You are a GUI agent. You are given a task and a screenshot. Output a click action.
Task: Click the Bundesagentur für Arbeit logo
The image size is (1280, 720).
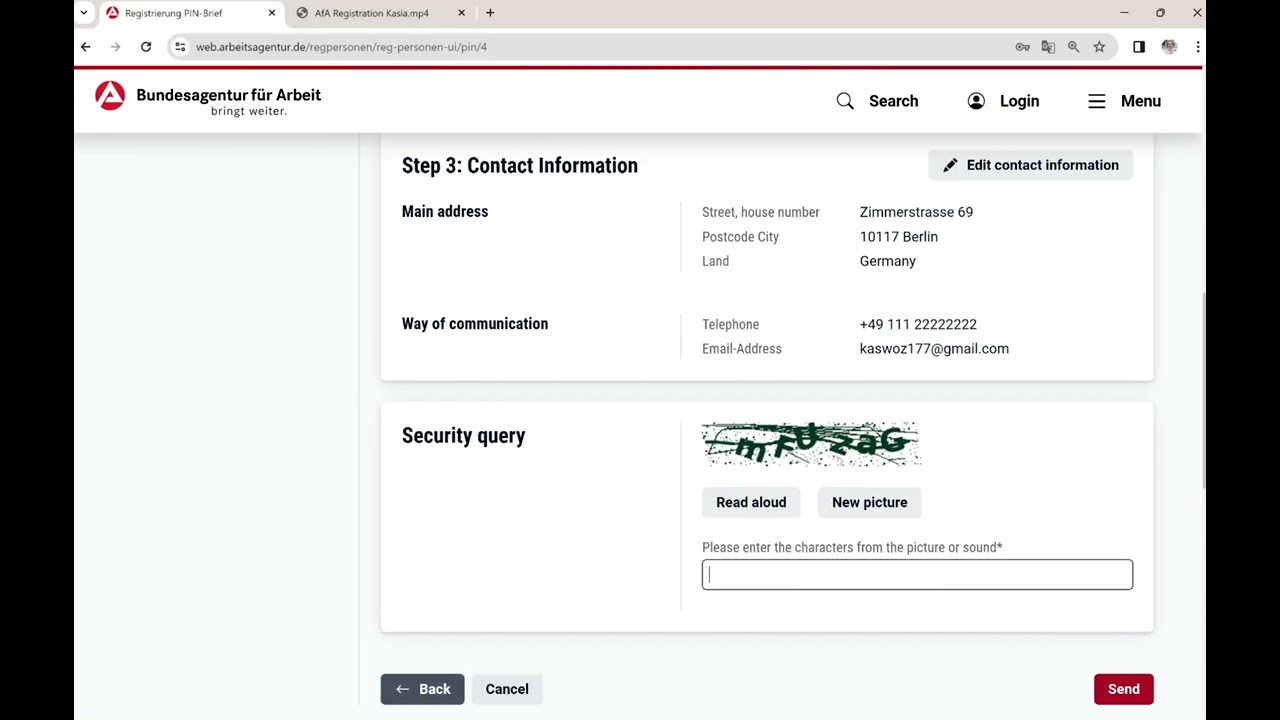click(208, 100)
